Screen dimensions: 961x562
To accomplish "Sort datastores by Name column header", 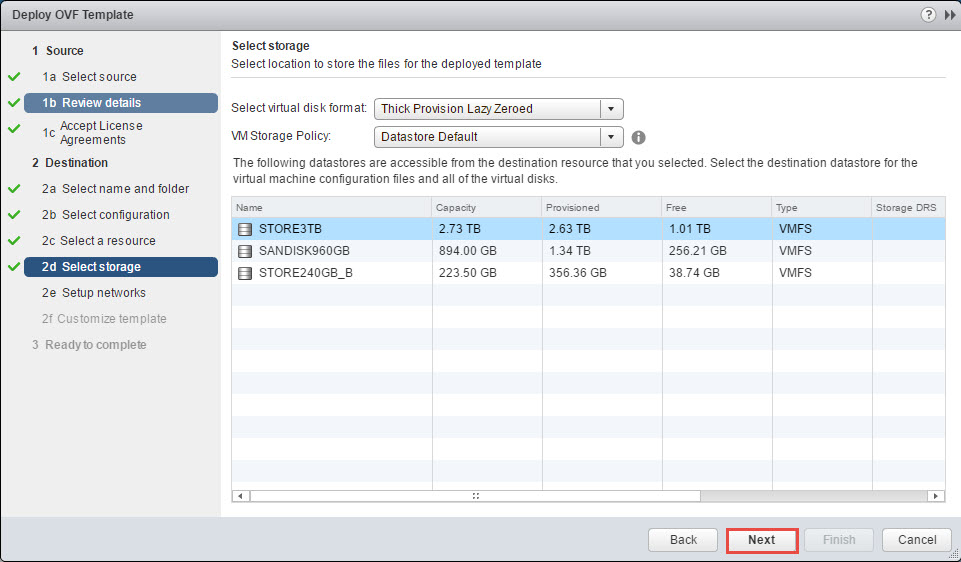I will tap(332, 207).
